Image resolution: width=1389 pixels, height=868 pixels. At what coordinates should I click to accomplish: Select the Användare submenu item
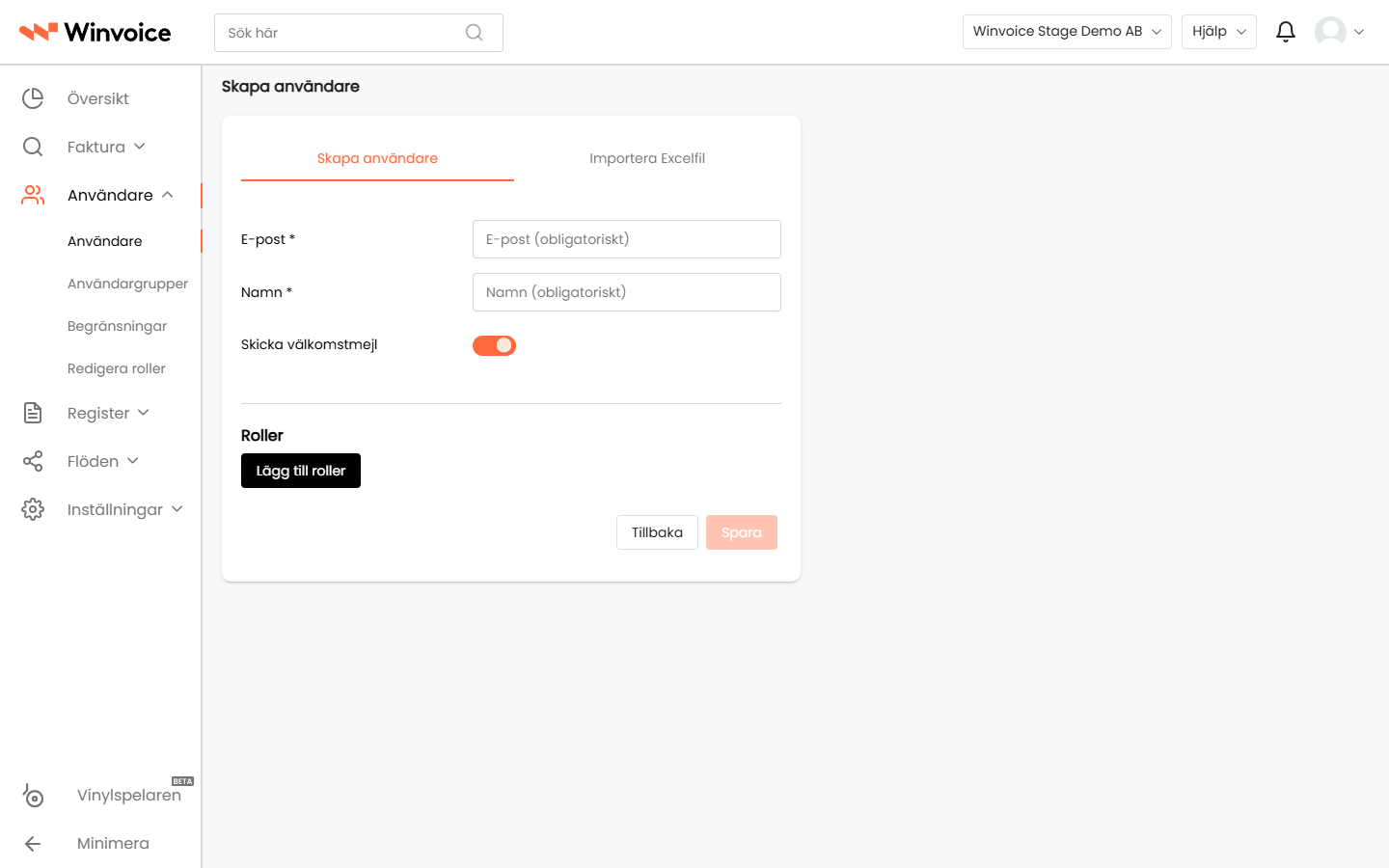[105, 241]
